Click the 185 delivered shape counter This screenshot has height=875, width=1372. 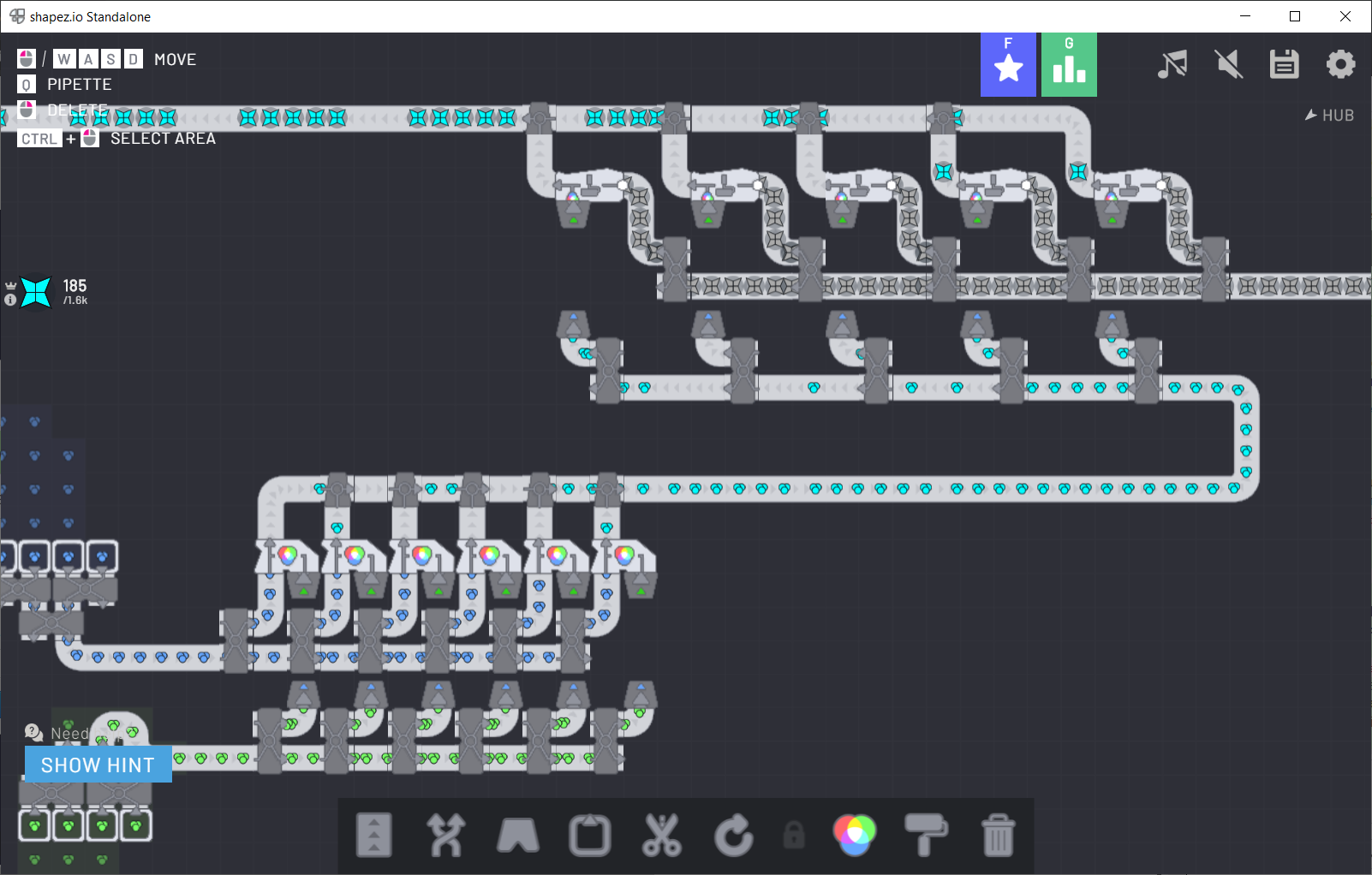pos(75,286)
